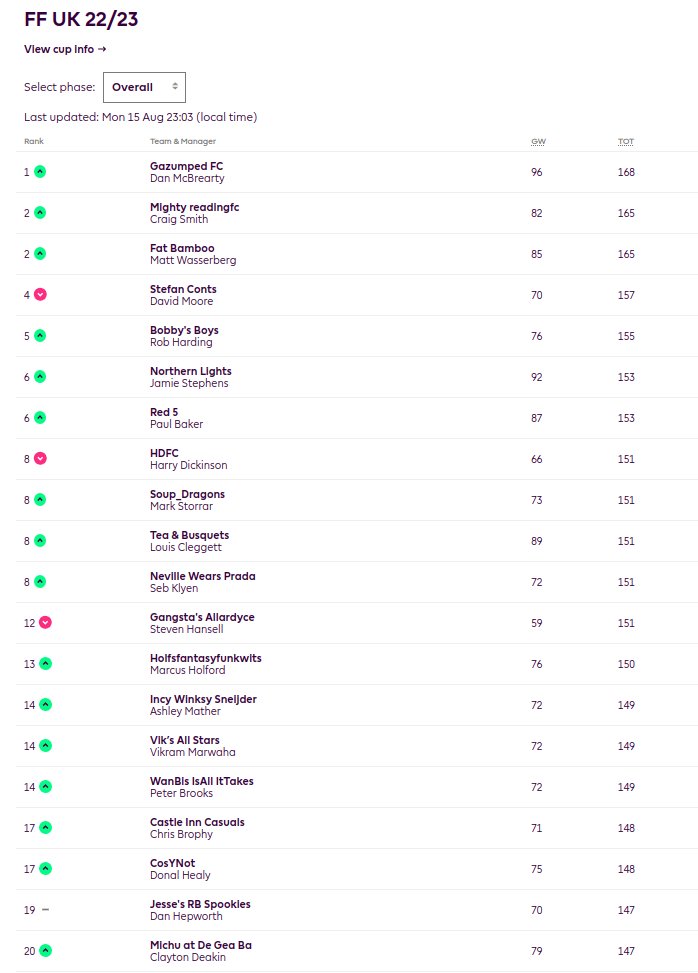Open the Select phase dropdown
698x973 pixels.
click(144, 87)
